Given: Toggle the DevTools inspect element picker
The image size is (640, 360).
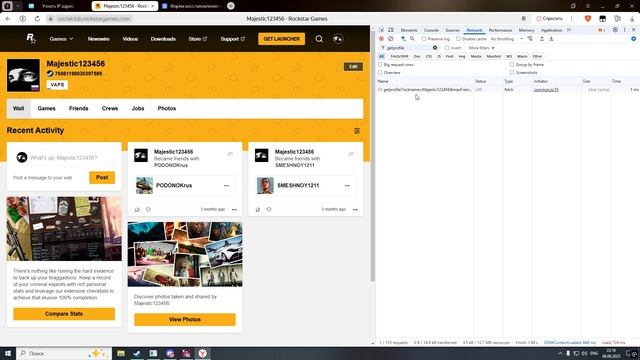Looking at the screenshot, I should click(x=382, y=30).
